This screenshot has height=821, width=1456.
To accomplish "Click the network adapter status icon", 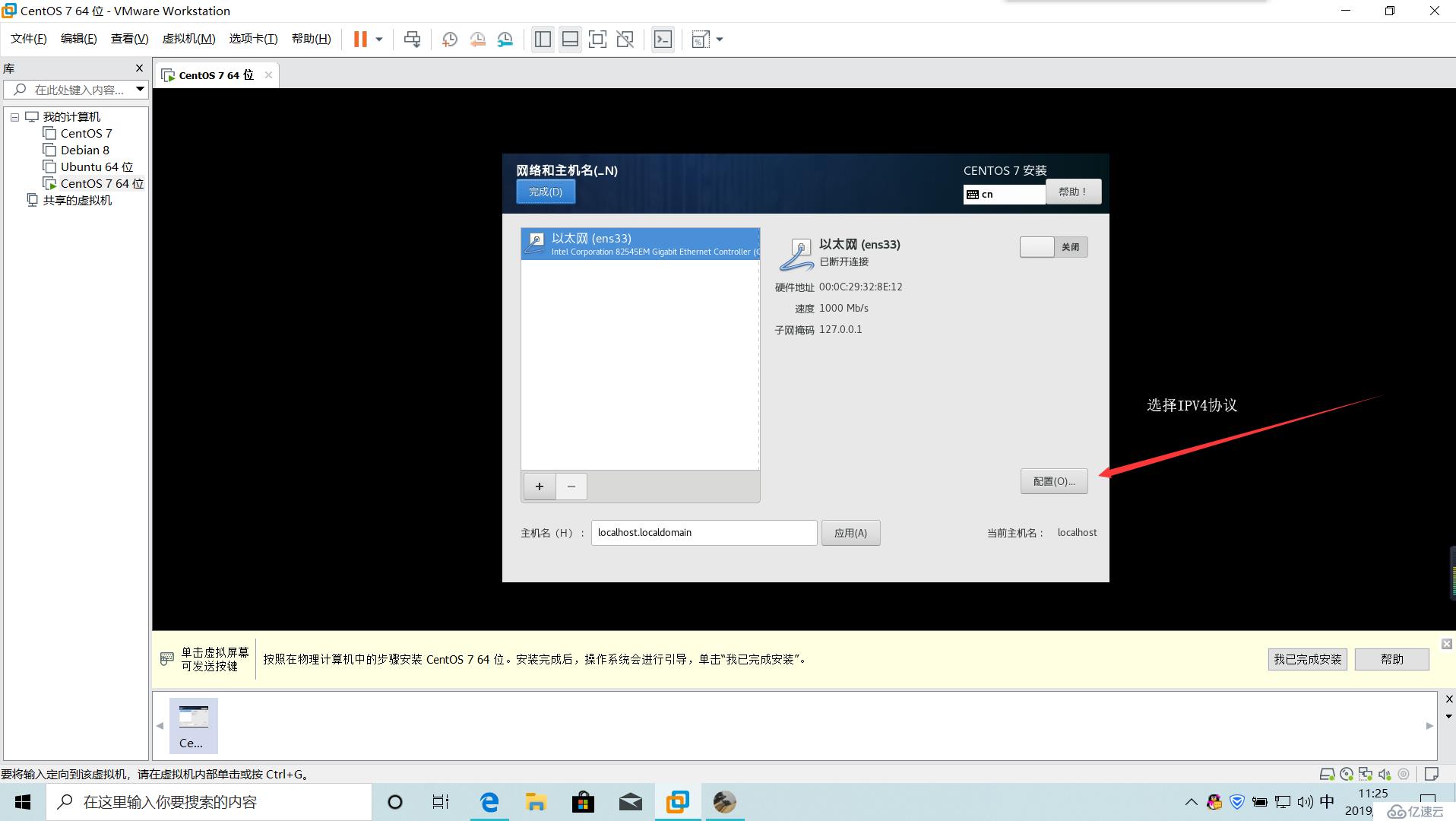I will (x=1366, y=775).
